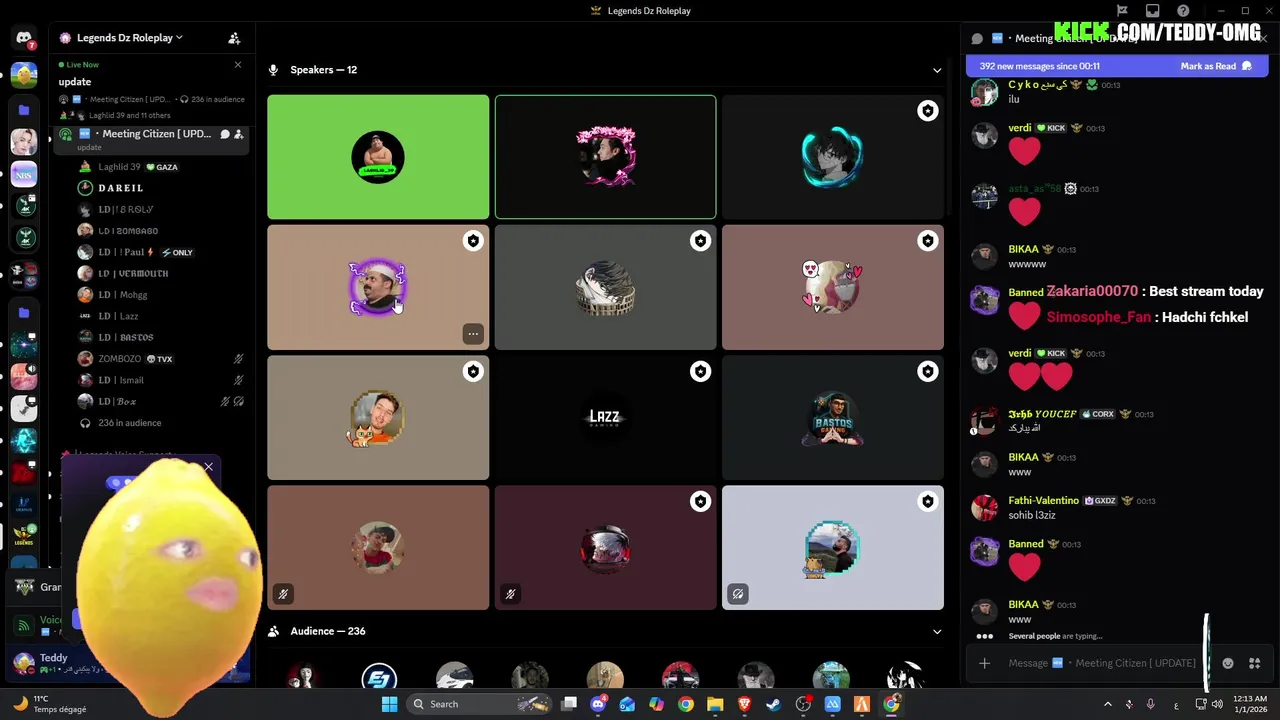Select the Meeting Citizen stage channel

tap(150, 134)
